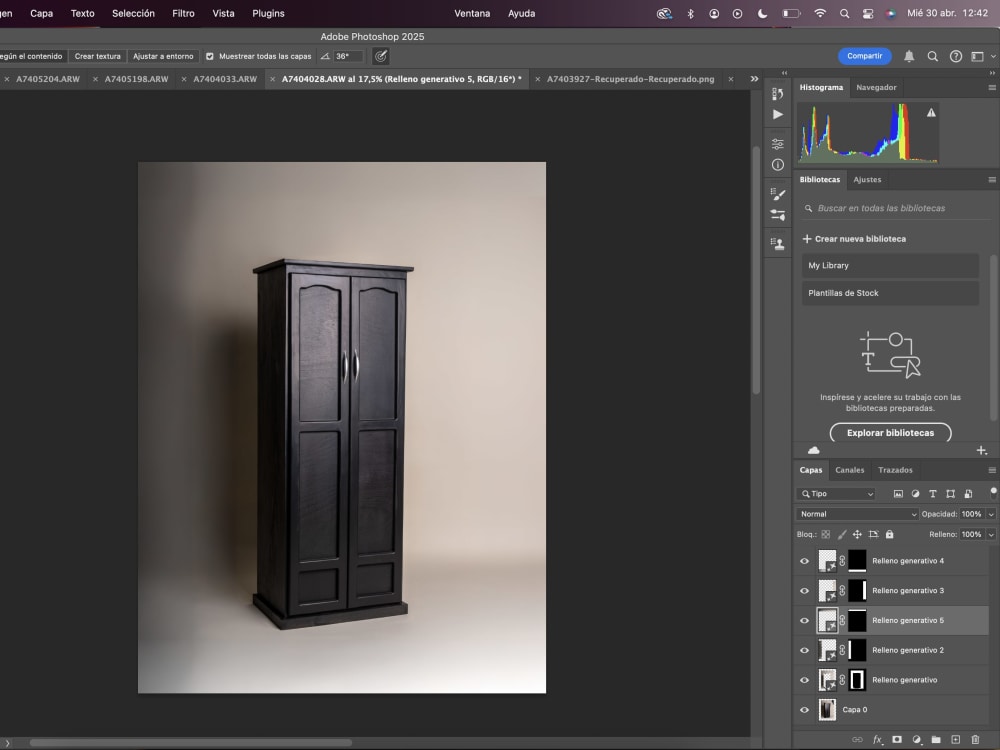Screen dimensions: 1000x750
Task: Switch to the Trazados tab
Action: (x=895, y=470)
